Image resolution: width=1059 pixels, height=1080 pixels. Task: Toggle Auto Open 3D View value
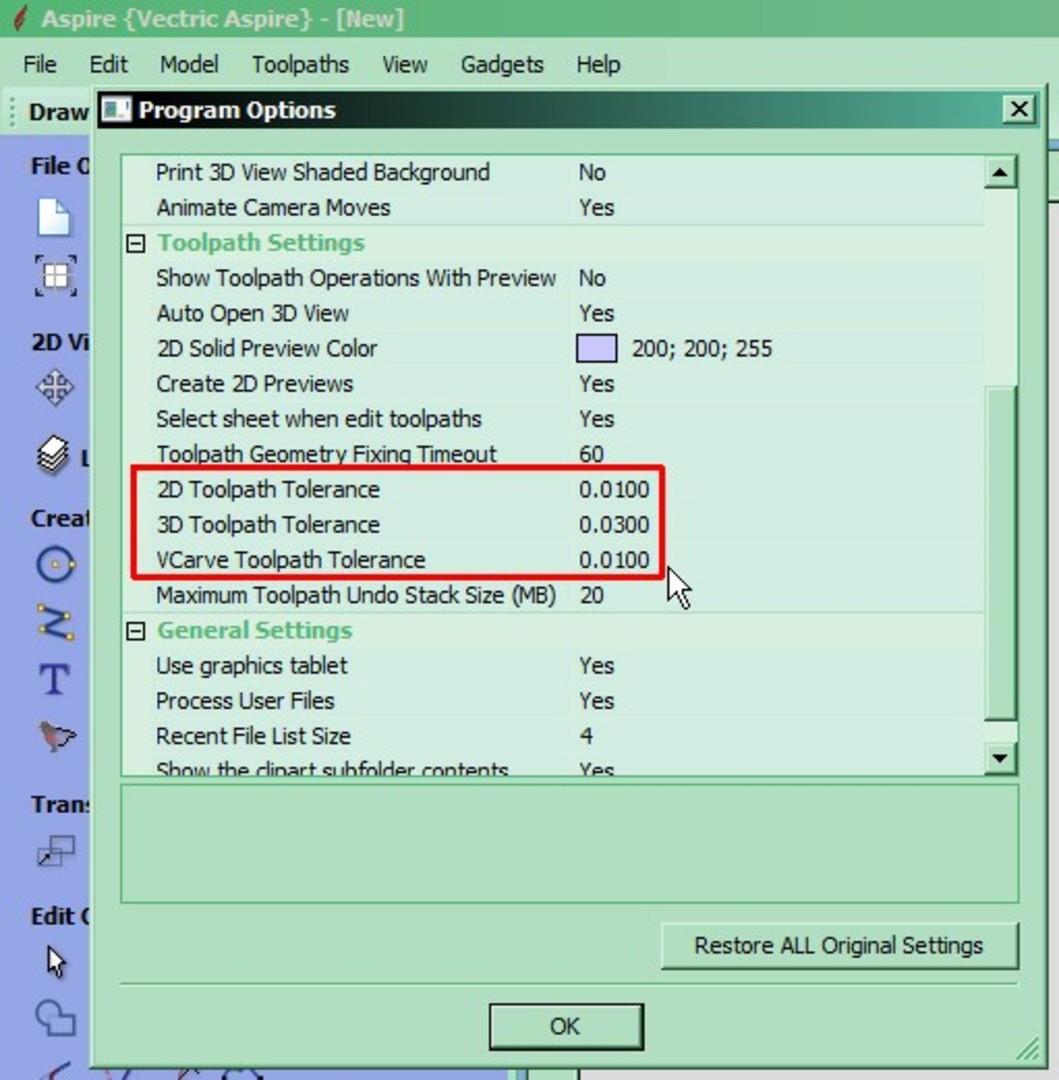(596, 313)
